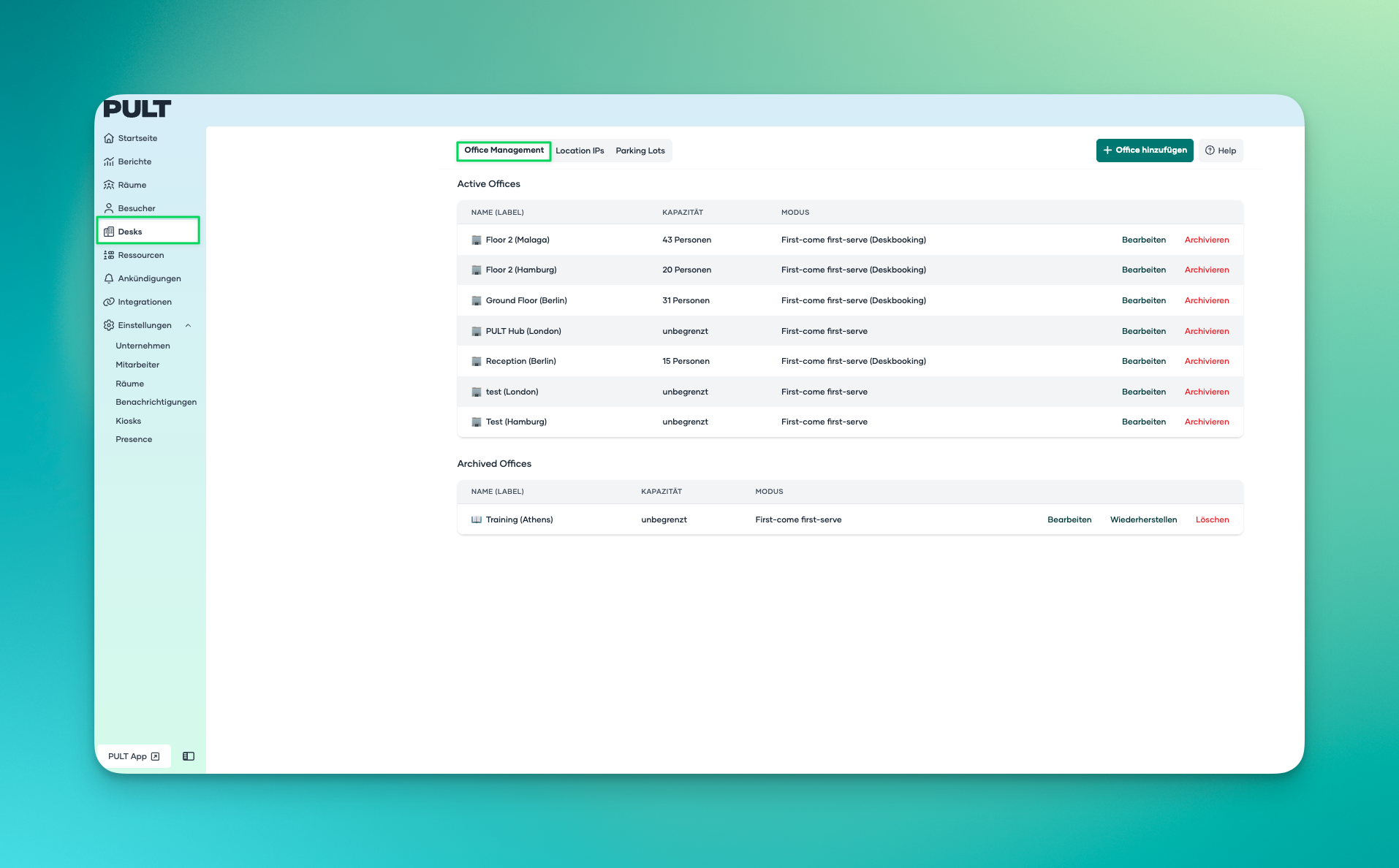
Task: Switch to Office Management tab
Action: [x=504, y=151]
